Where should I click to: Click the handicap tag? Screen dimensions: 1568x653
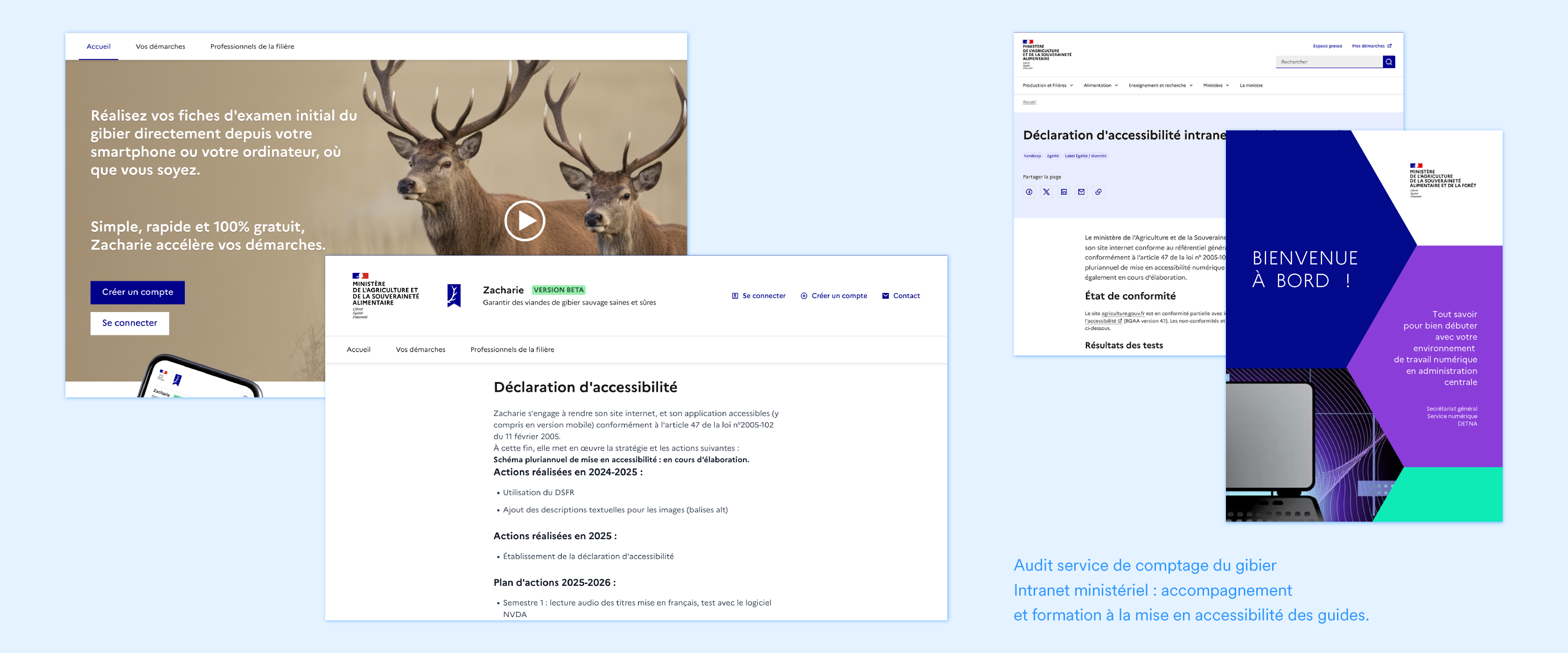(x=1032, y=156)
